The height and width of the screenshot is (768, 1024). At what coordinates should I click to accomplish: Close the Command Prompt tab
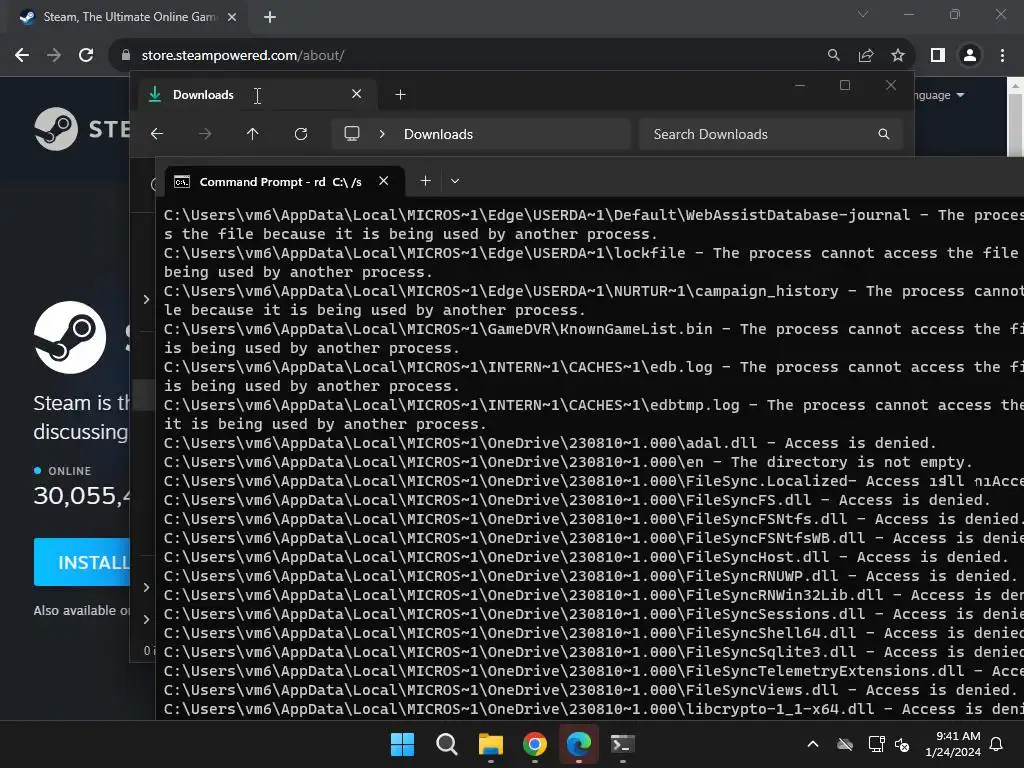click(383, 181)
